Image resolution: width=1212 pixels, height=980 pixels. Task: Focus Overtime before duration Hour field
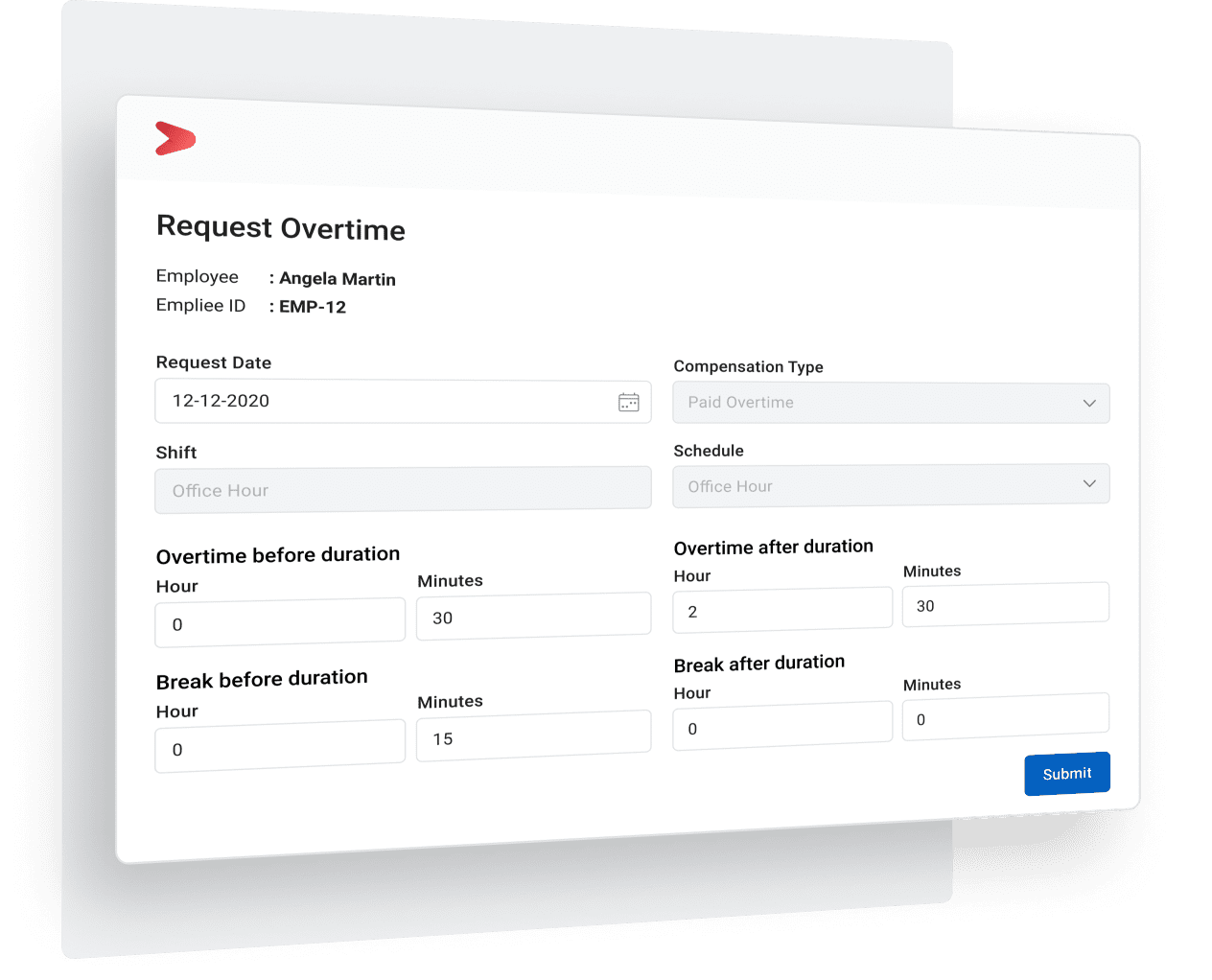(x=280, y=622)
